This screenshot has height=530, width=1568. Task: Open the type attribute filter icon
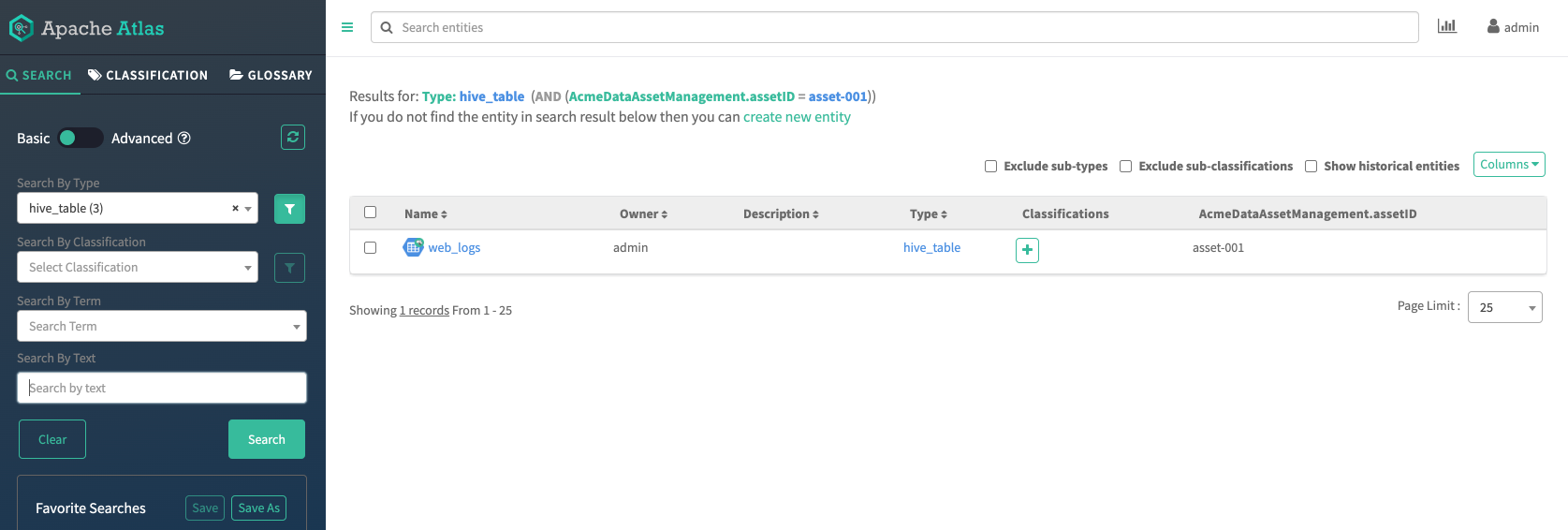pyautogui.click(x=289, y=209)
